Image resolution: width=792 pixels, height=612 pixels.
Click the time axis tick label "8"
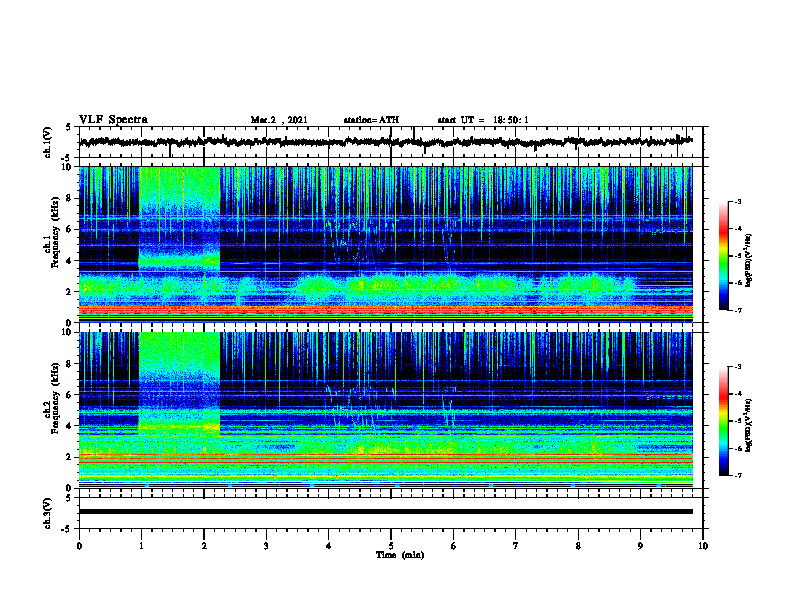pyautogui.click(x=578, y=546)
